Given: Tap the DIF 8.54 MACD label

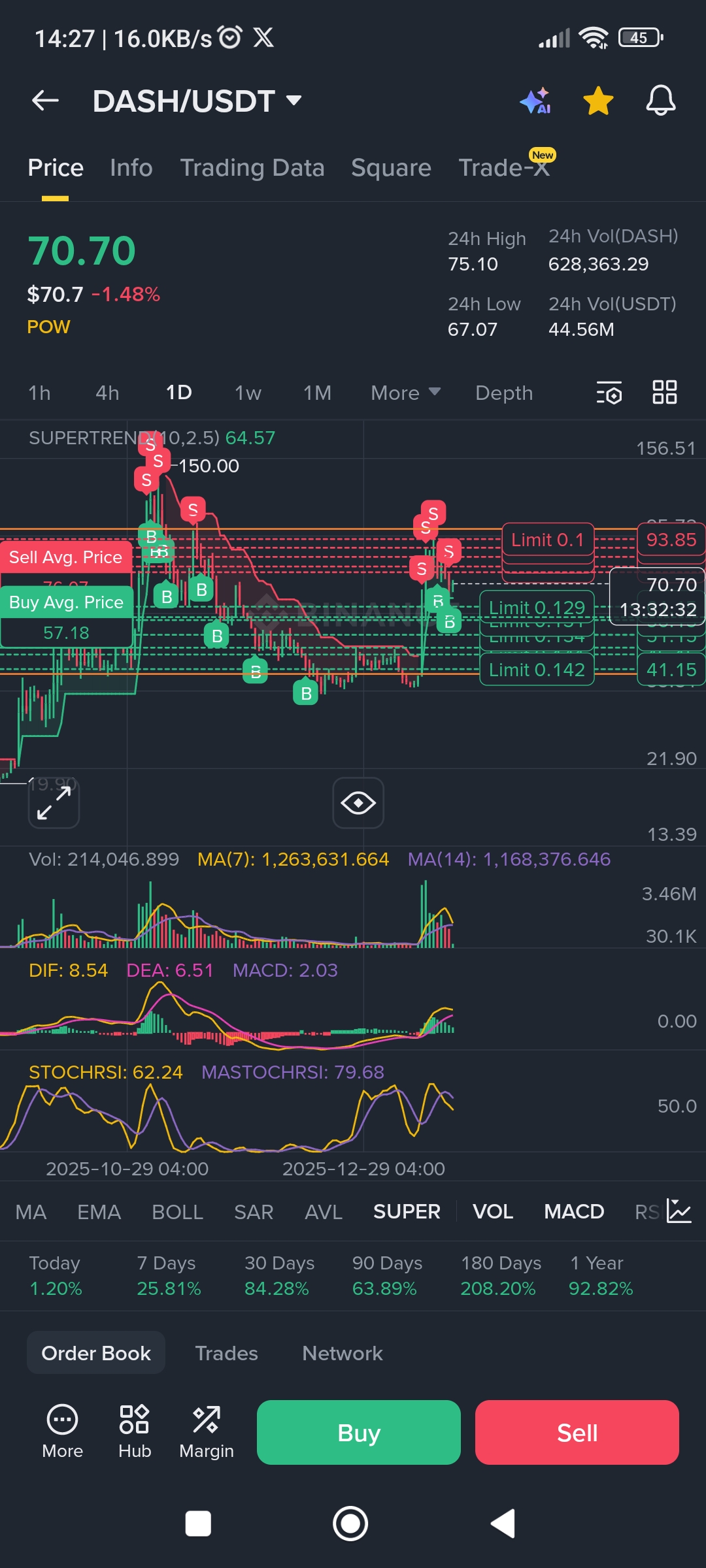Looking at the screenshot, I should pyautogui.click(x=68, y=970).
